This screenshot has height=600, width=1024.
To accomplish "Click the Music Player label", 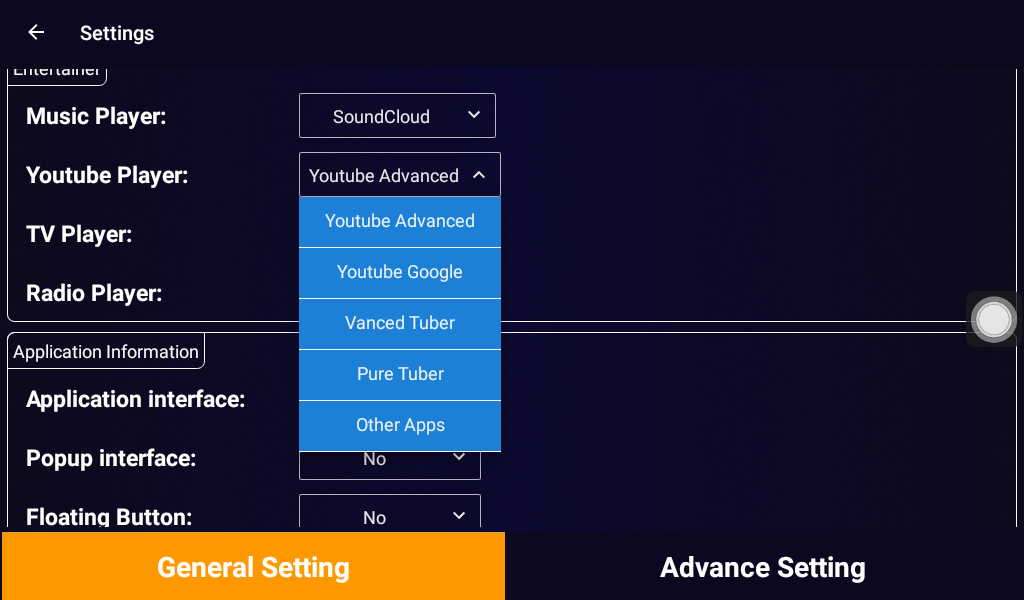I will point(96,116).
